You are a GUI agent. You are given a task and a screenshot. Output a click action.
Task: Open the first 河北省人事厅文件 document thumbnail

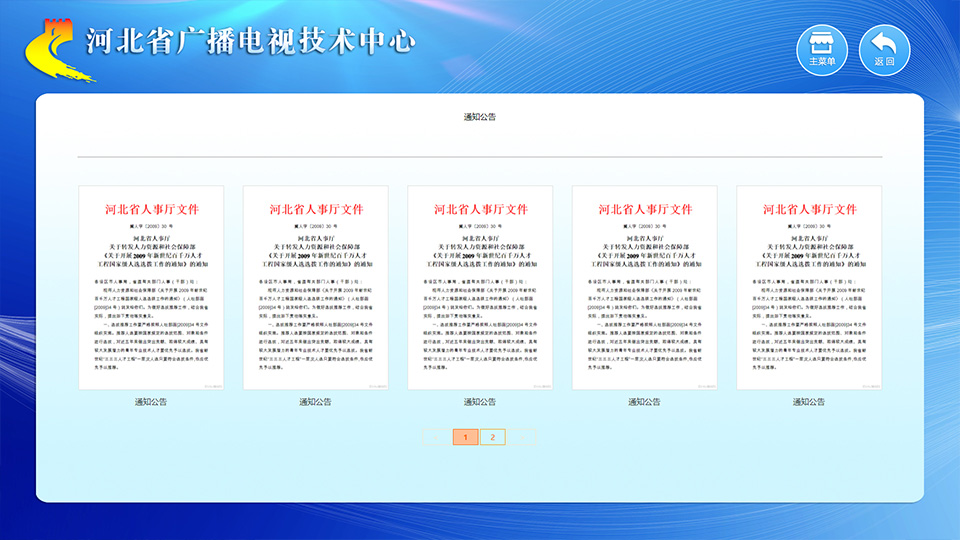coord(151,287)
